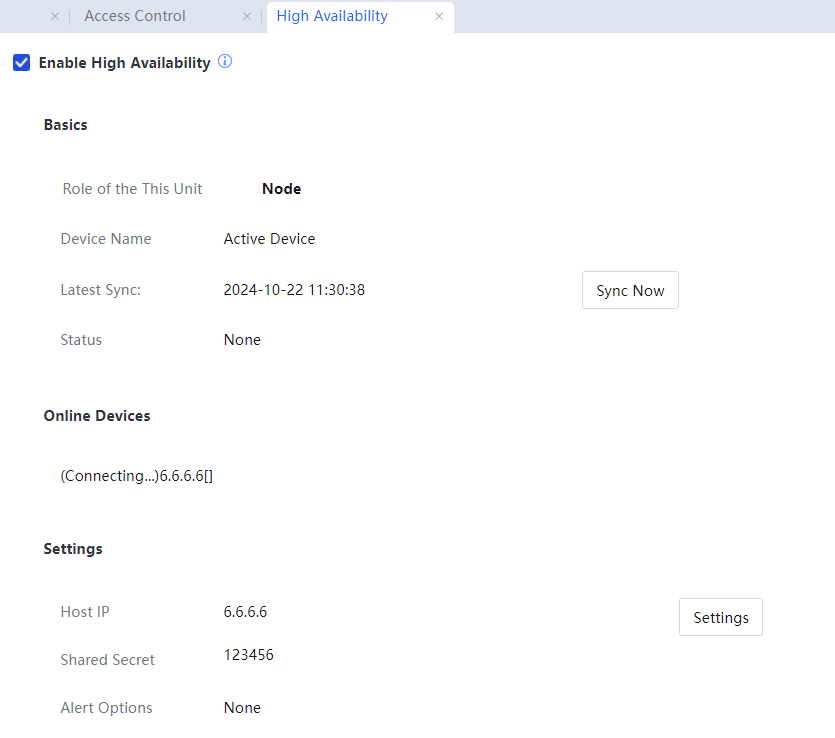Viewport: 835px width, 738px height.
Task: Click the Alert Options None value
Action: [x=242, y=708]
